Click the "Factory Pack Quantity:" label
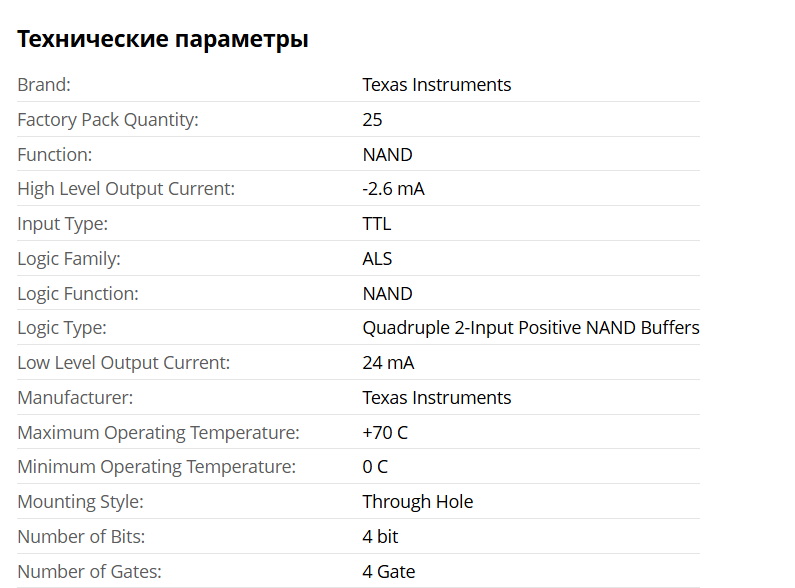The image size is (795, 588). click(108, 120)
